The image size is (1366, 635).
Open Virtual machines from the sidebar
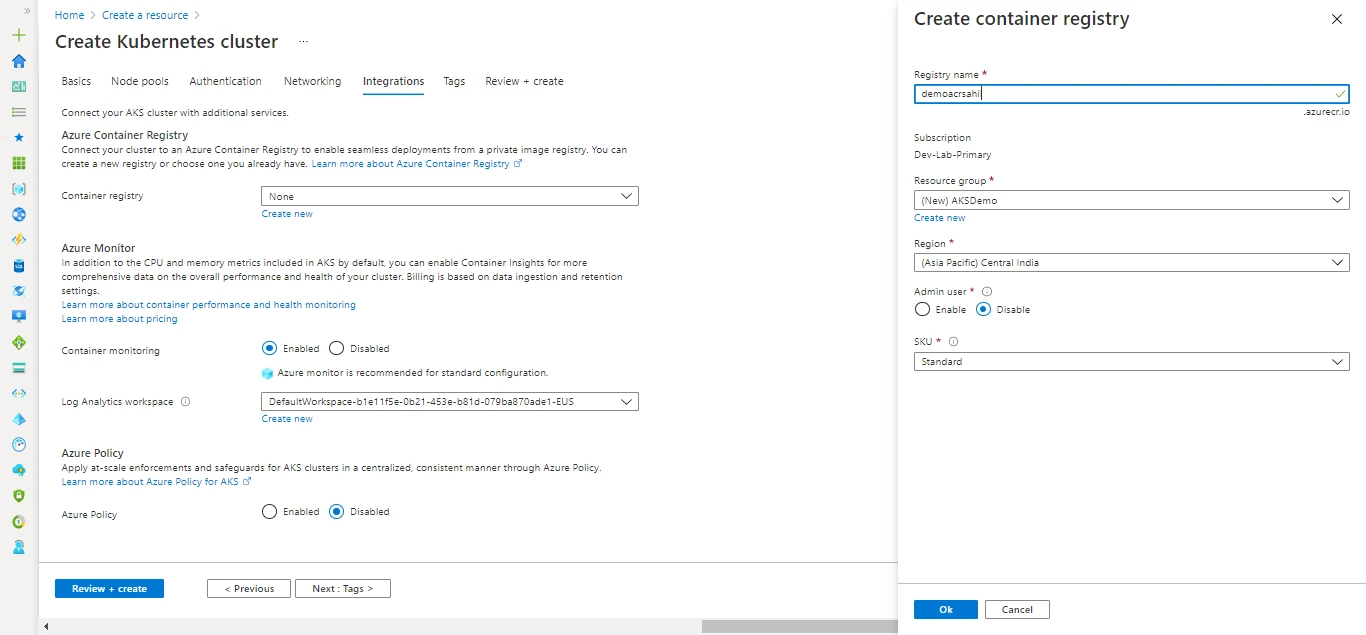tap(19, 316)
